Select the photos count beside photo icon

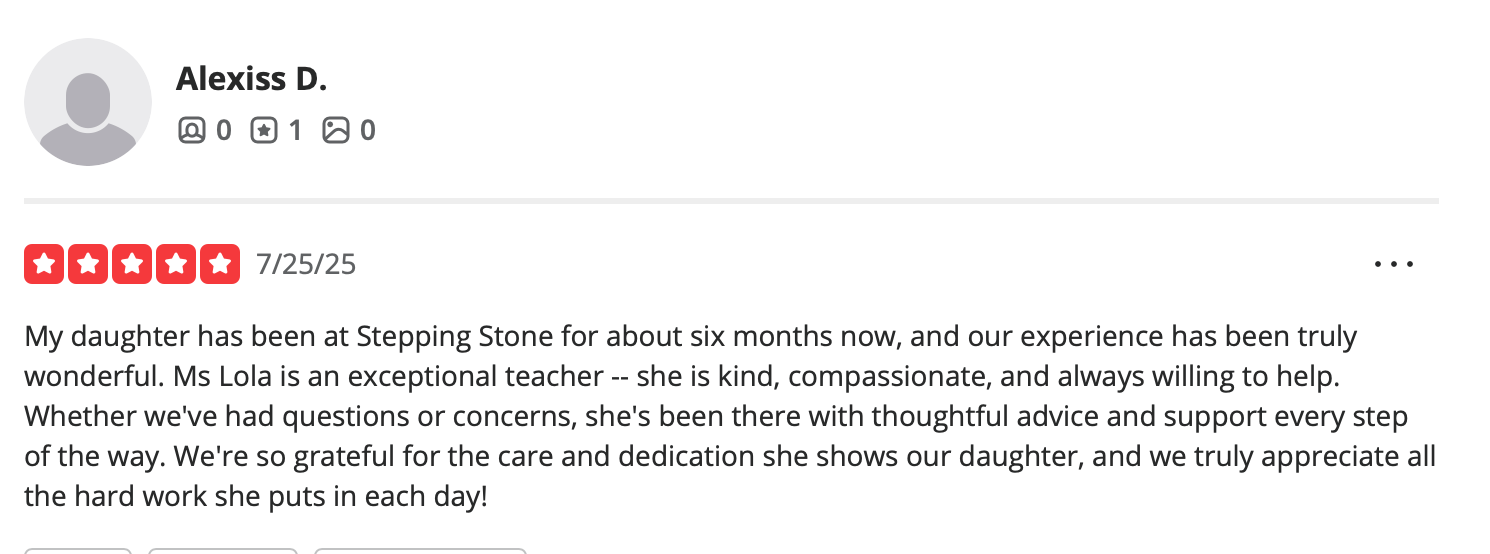[367, 130]
